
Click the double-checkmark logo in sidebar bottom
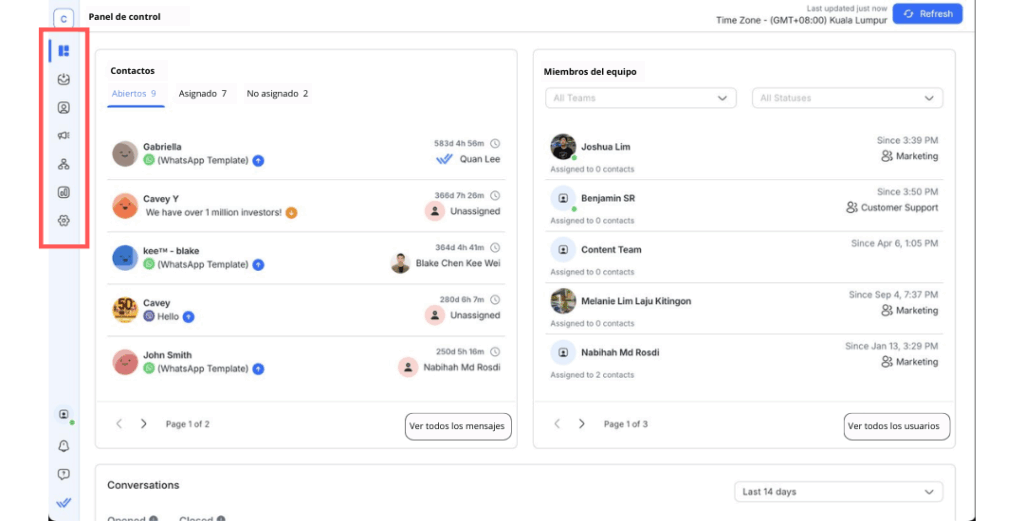point(63,503)
